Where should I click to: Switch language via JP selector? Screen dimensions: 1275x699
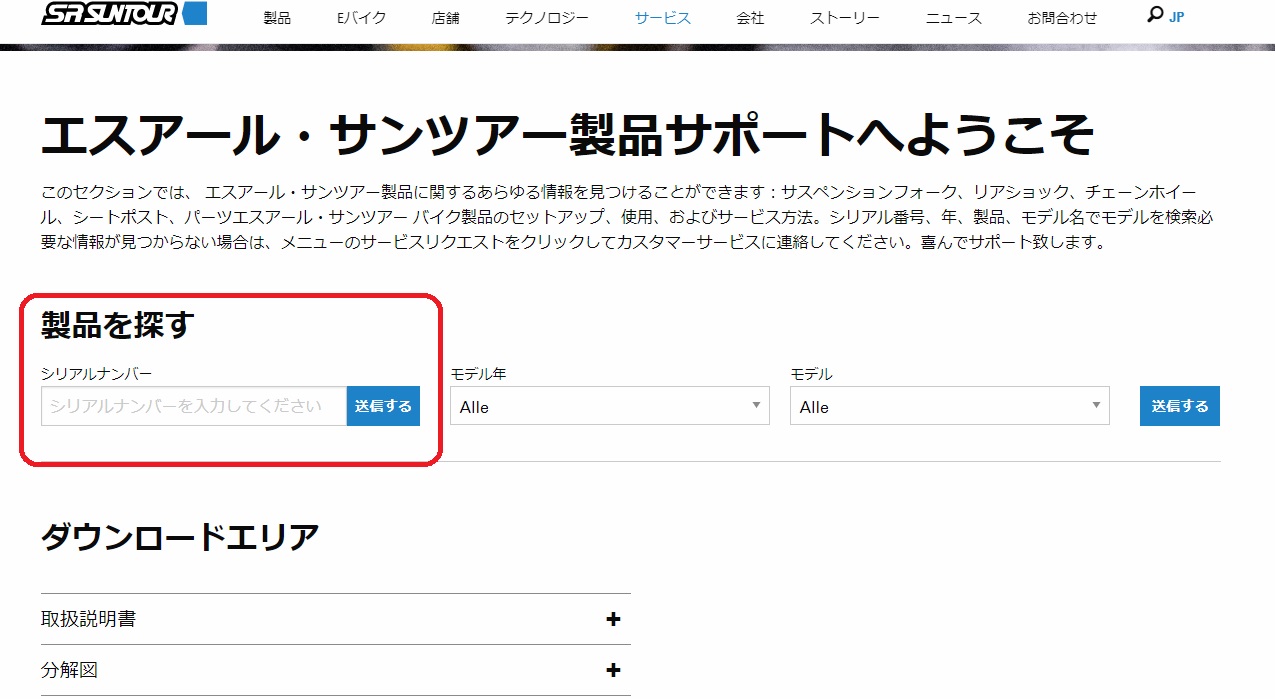(x=1177, y=17)
